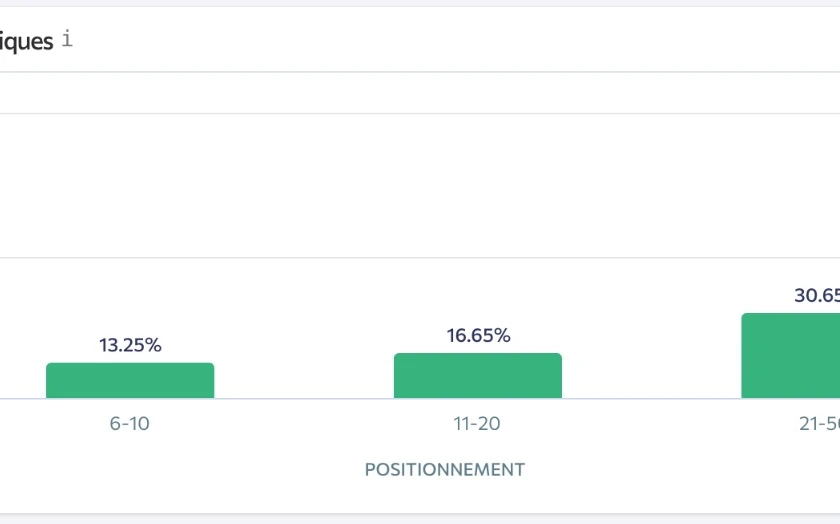Image resolution: width=840 pixels, height=524 pixels.
Task: Click the green bar for 11-20
Action: tap(478, 376)
